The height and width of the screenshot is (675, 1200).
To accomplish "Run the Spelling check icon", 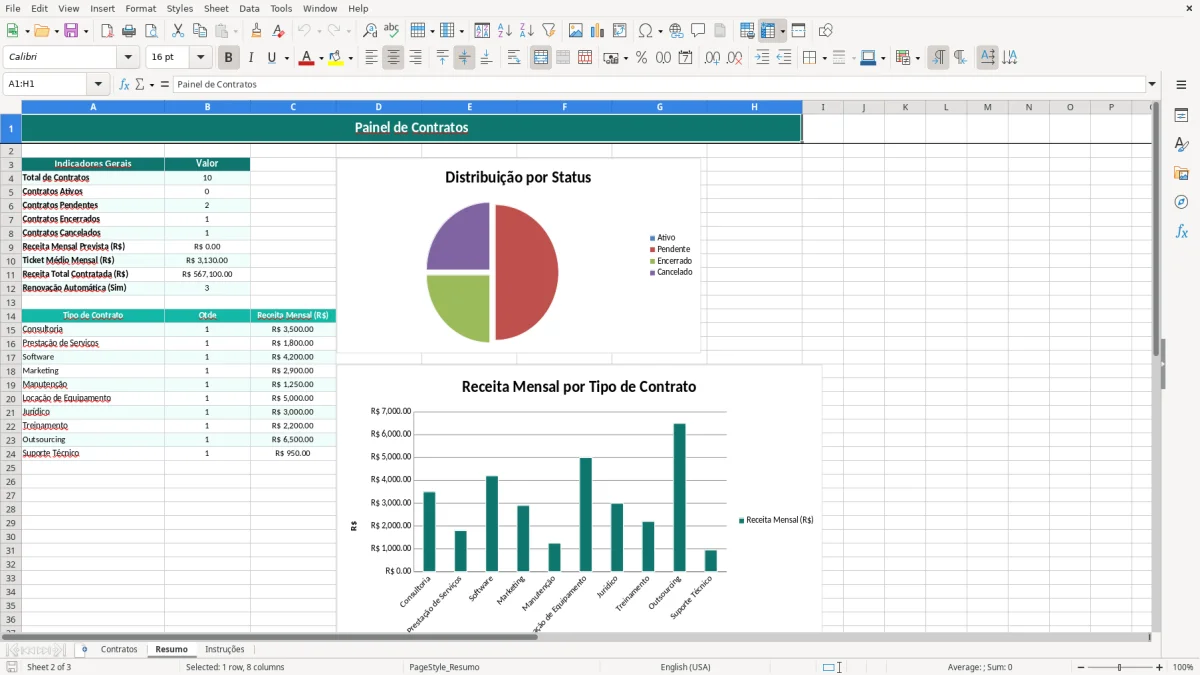I will (x=392, y=31).
